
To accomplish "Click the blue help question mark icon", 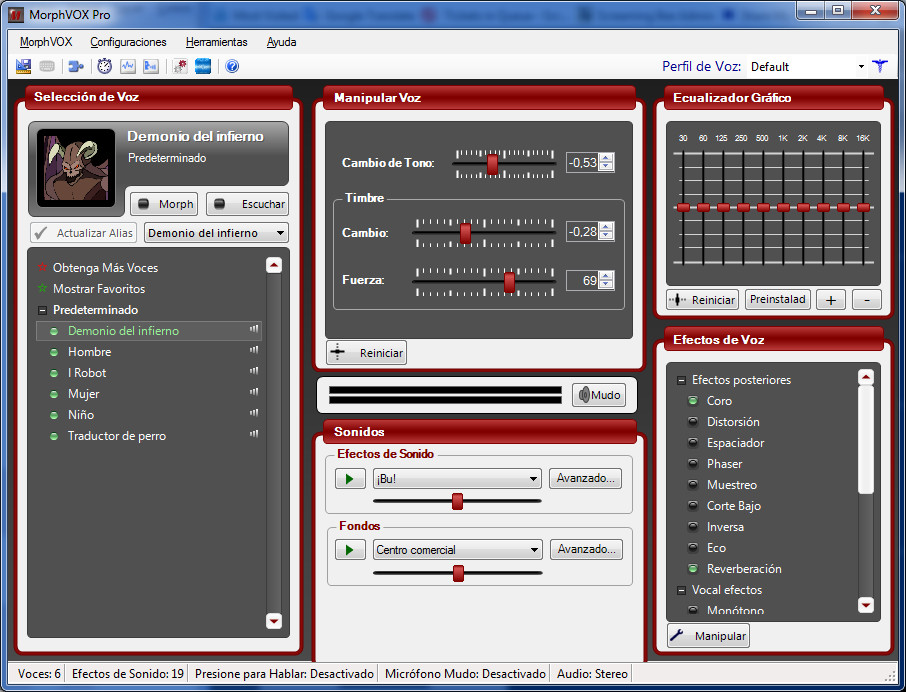I will [232, 67].
